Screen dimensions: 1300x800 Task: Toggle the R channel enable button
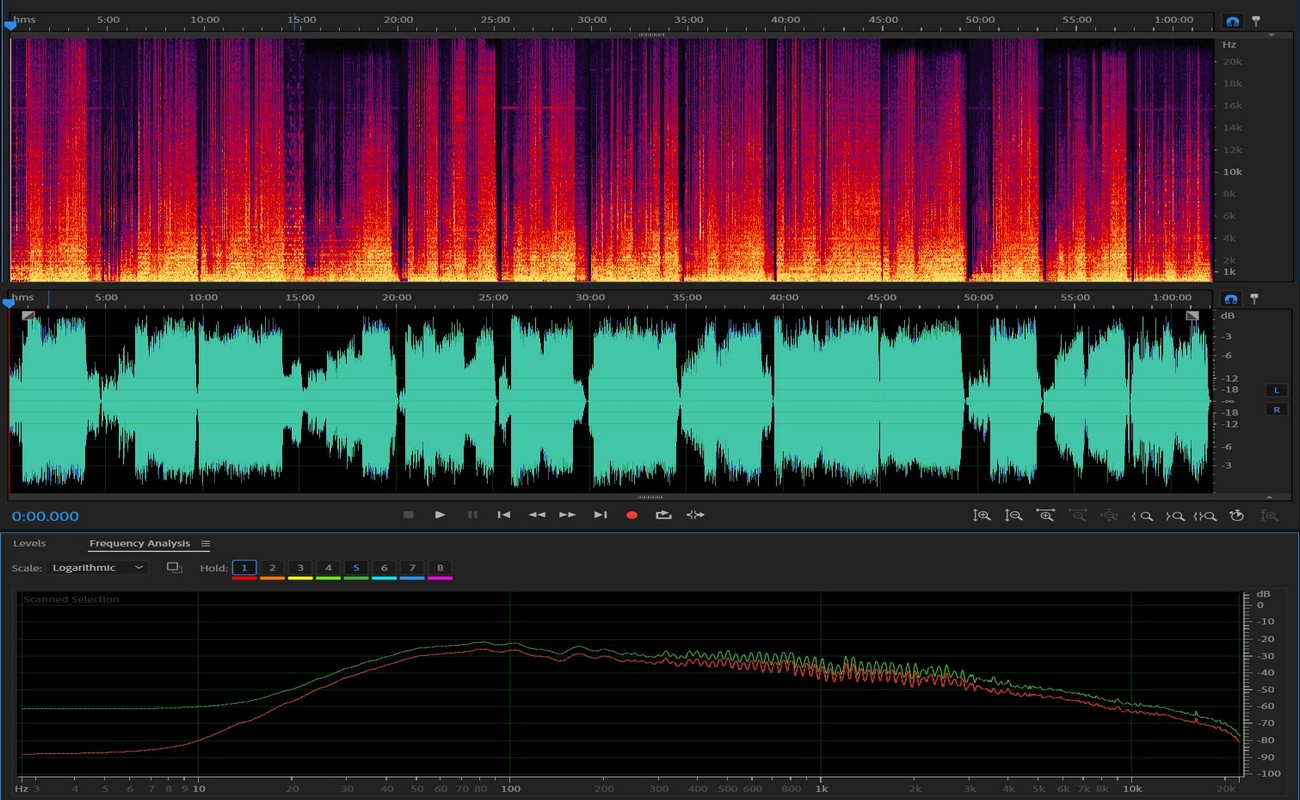1276,409
